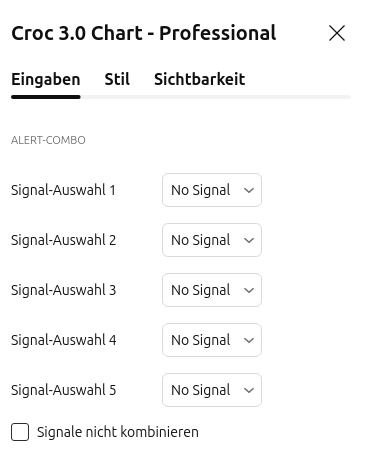Select the Eingaben tab

pos(46,79)
